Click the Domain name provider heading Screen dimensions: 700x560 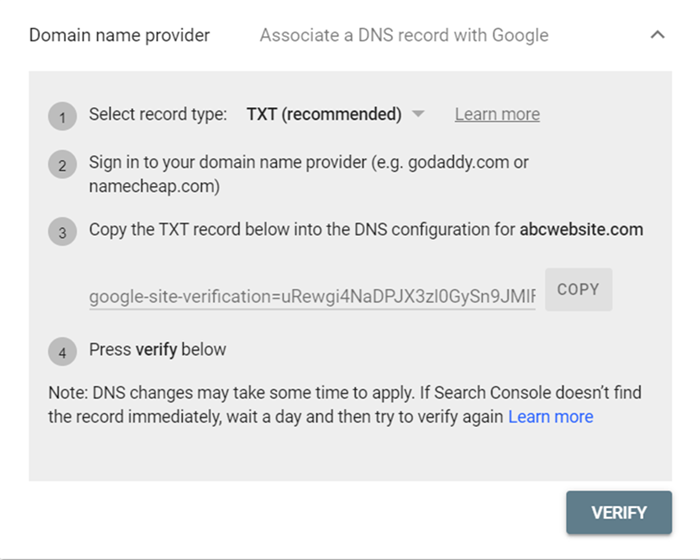pyautogui.click(x=119, y=35)
